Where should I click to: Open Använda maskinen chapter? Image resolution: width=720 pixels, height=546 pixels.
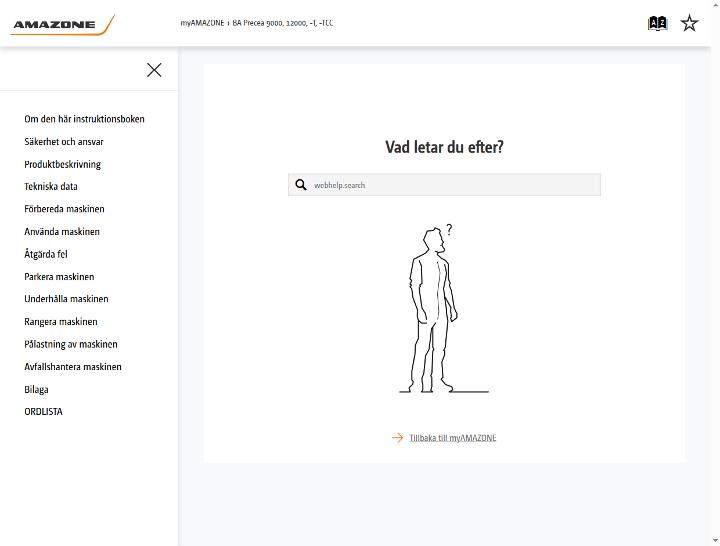coord(62,231)
